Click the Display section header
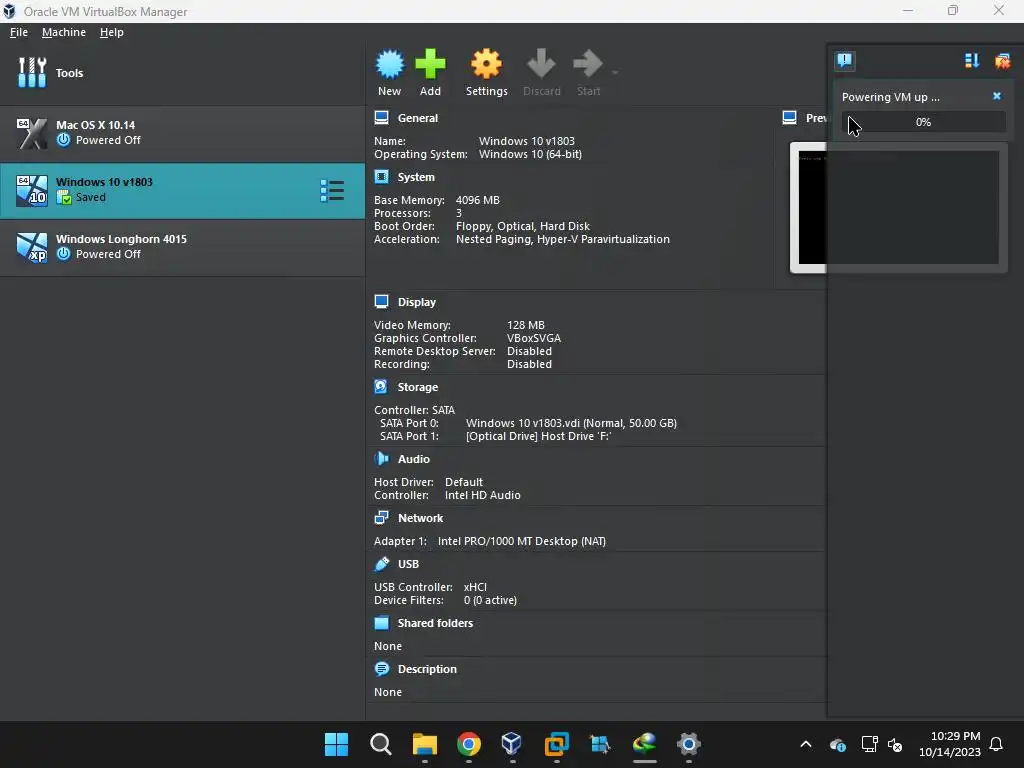 417,302
